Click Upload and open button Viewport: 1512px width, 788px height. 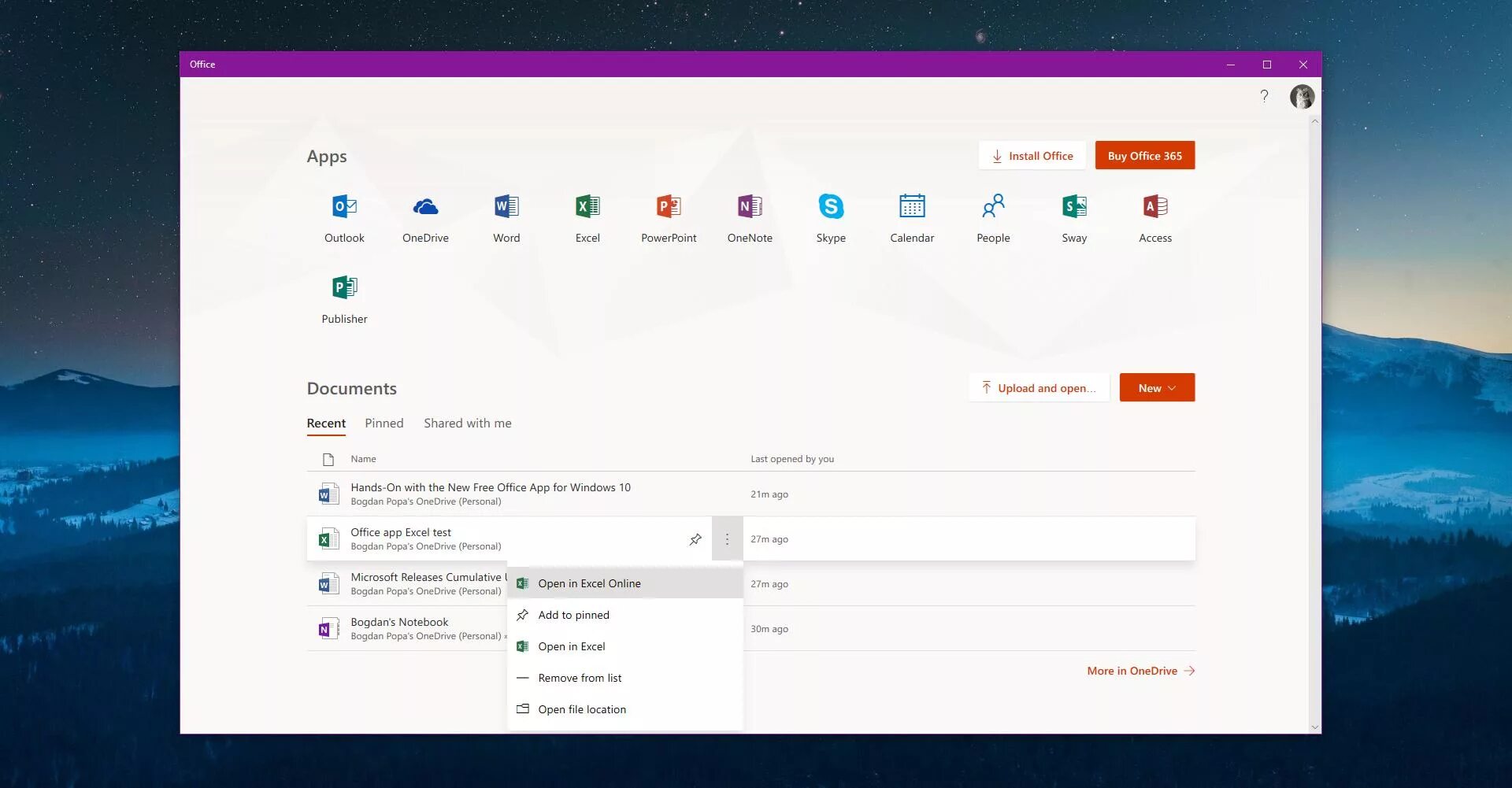1039,388
